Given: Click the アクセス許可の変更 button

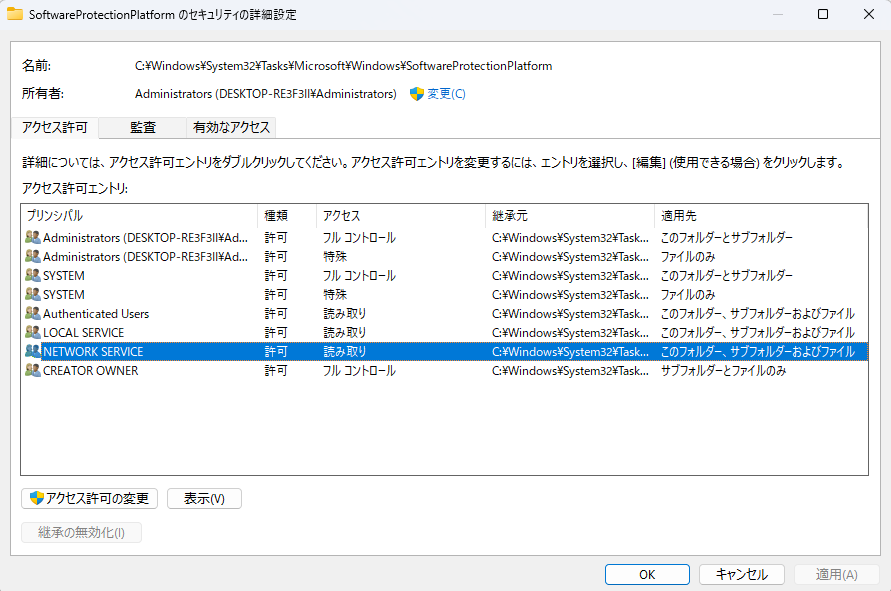Looking at the screenshot, I should tap(89, 498).
